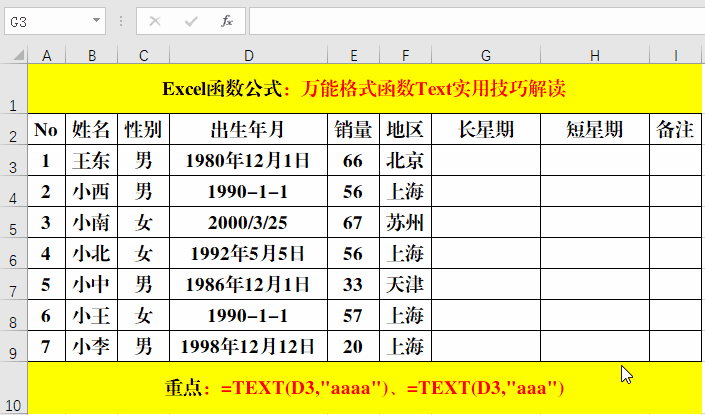Select the sales cell '66'

pos(353,160)
